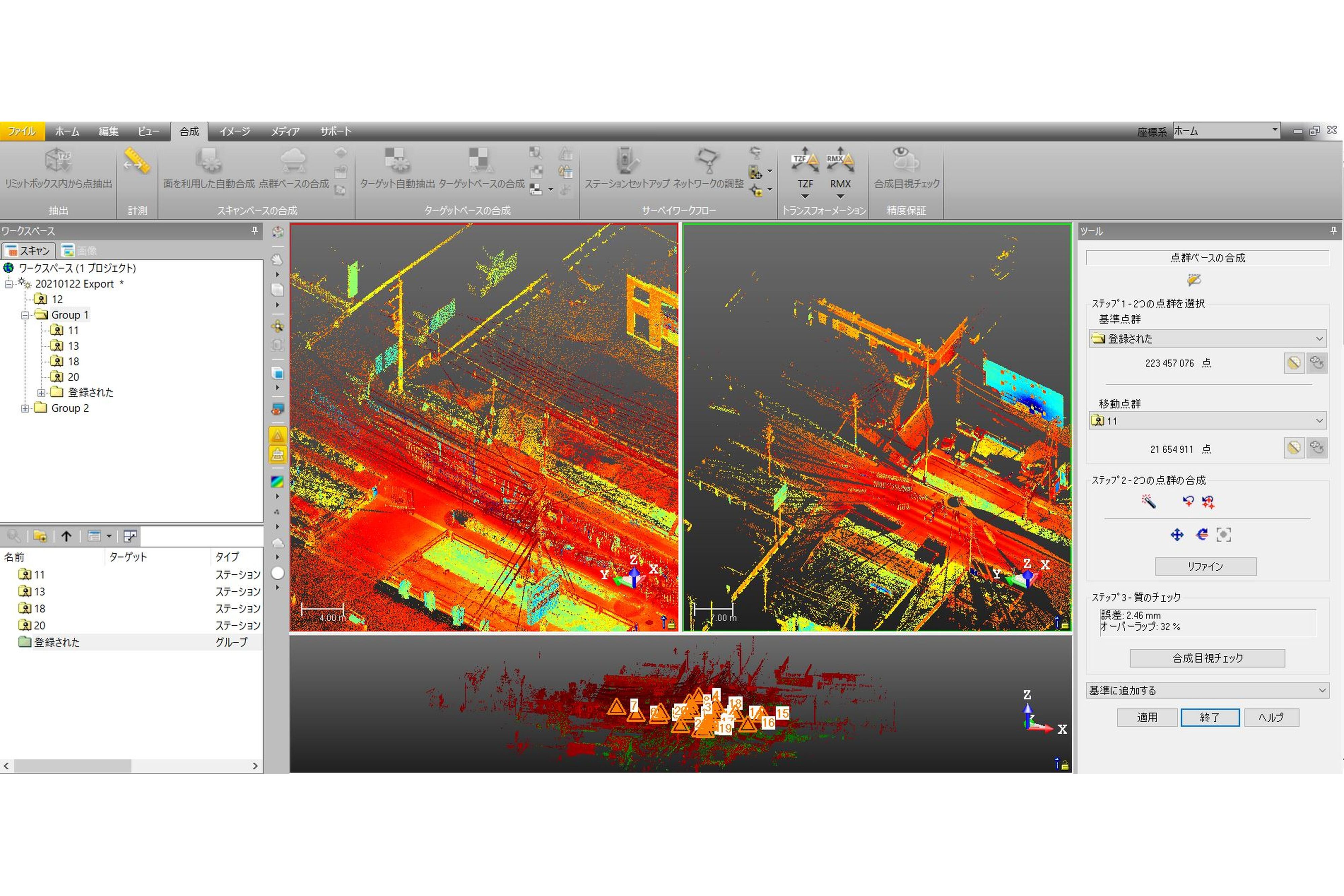Click the 適用 apply button

tap(1147, 717)
